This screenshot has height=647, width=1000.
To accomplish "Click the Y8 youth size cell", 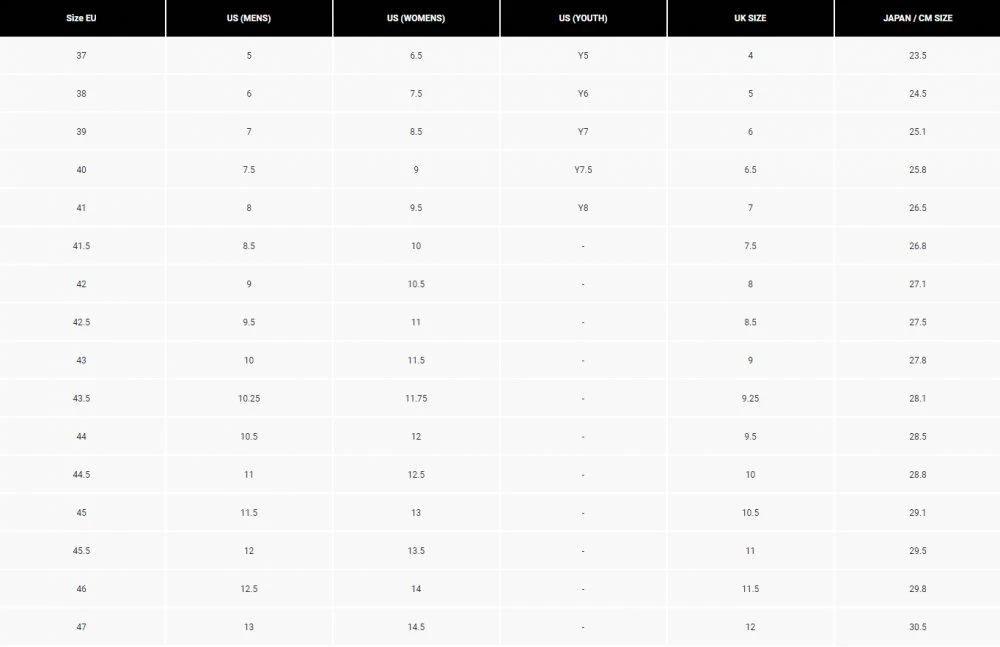I will point(583,208).
